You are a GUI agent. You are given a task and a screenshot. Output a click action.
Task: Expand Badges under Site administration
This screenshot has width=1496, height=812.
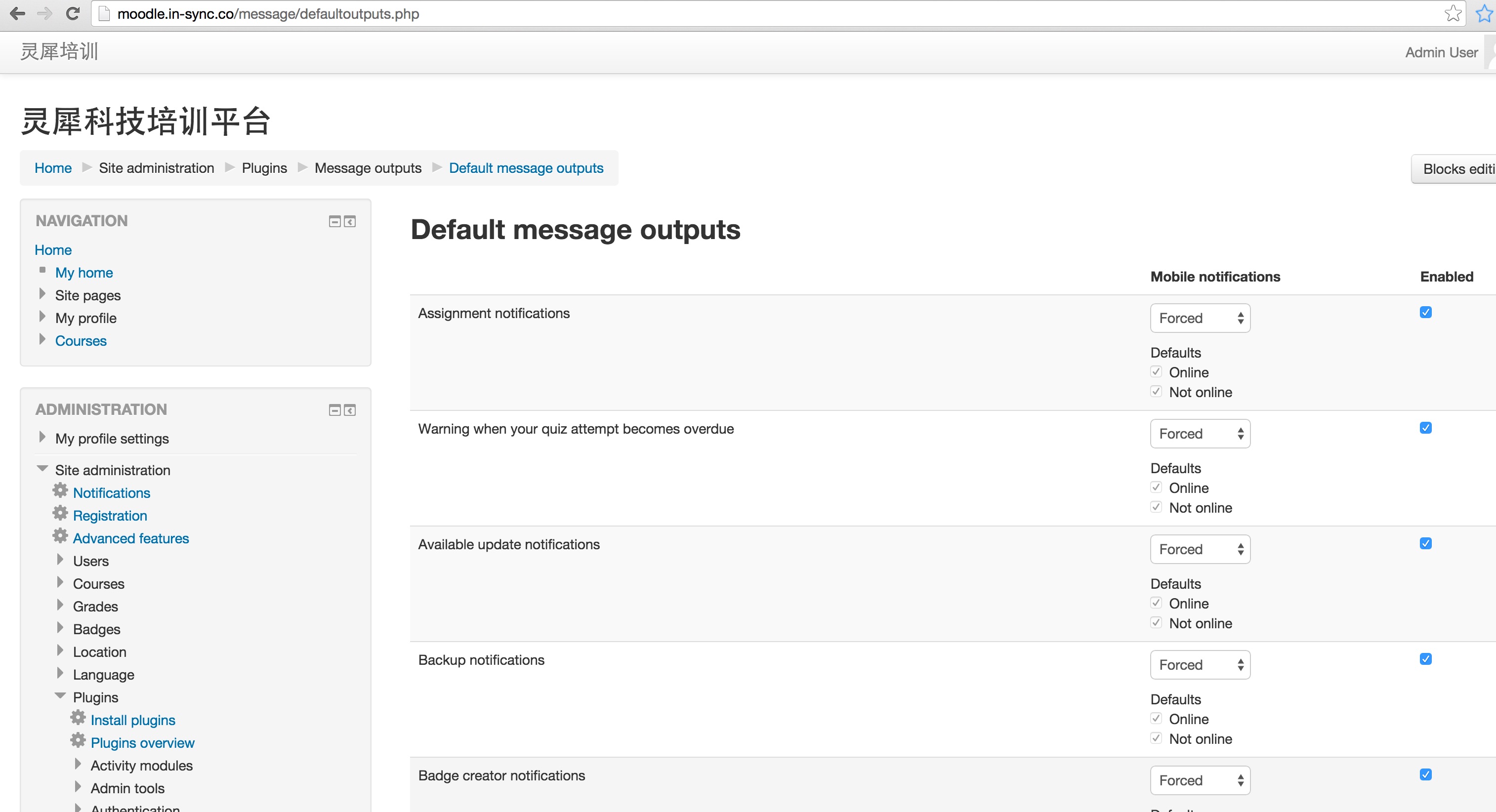pyautogui.click(x=60, y=627)
